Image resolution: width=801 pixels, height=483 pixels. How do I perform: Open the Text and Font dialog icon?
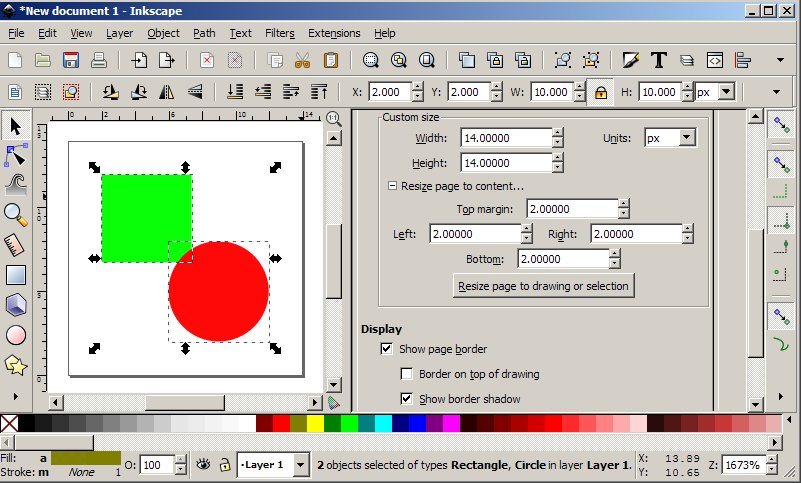click(659, 60)
